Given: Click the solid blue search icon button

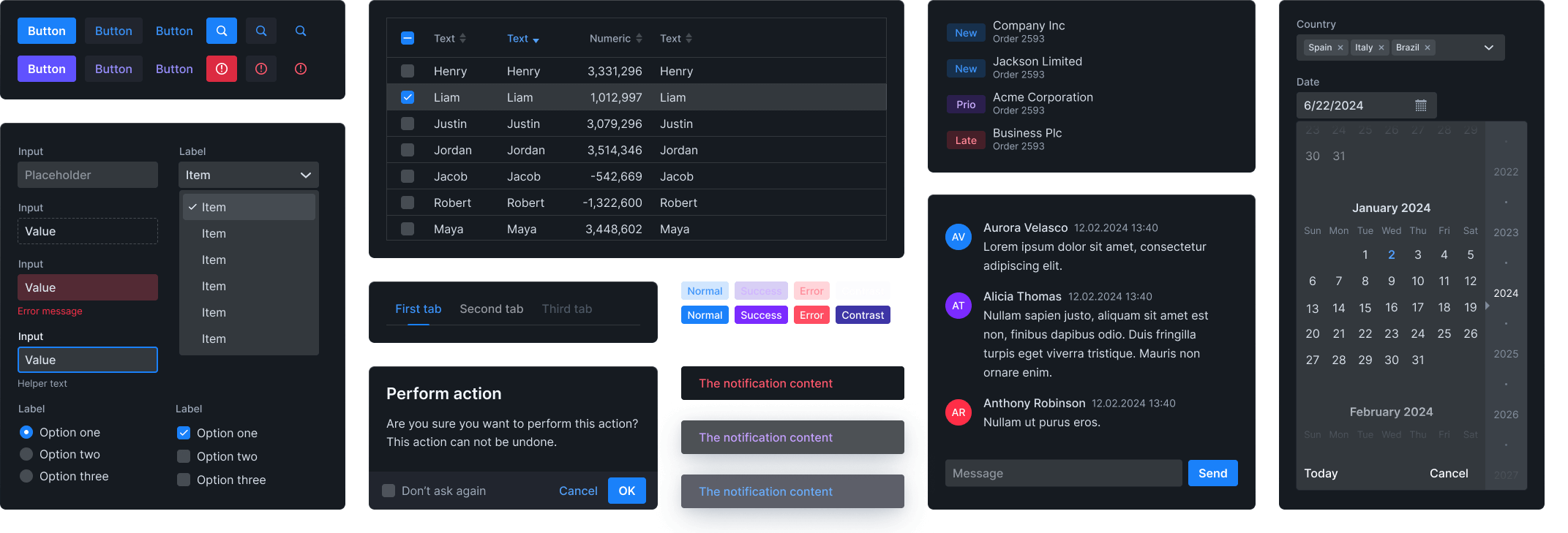Looking at the screenshot, I should click(222, 31).
